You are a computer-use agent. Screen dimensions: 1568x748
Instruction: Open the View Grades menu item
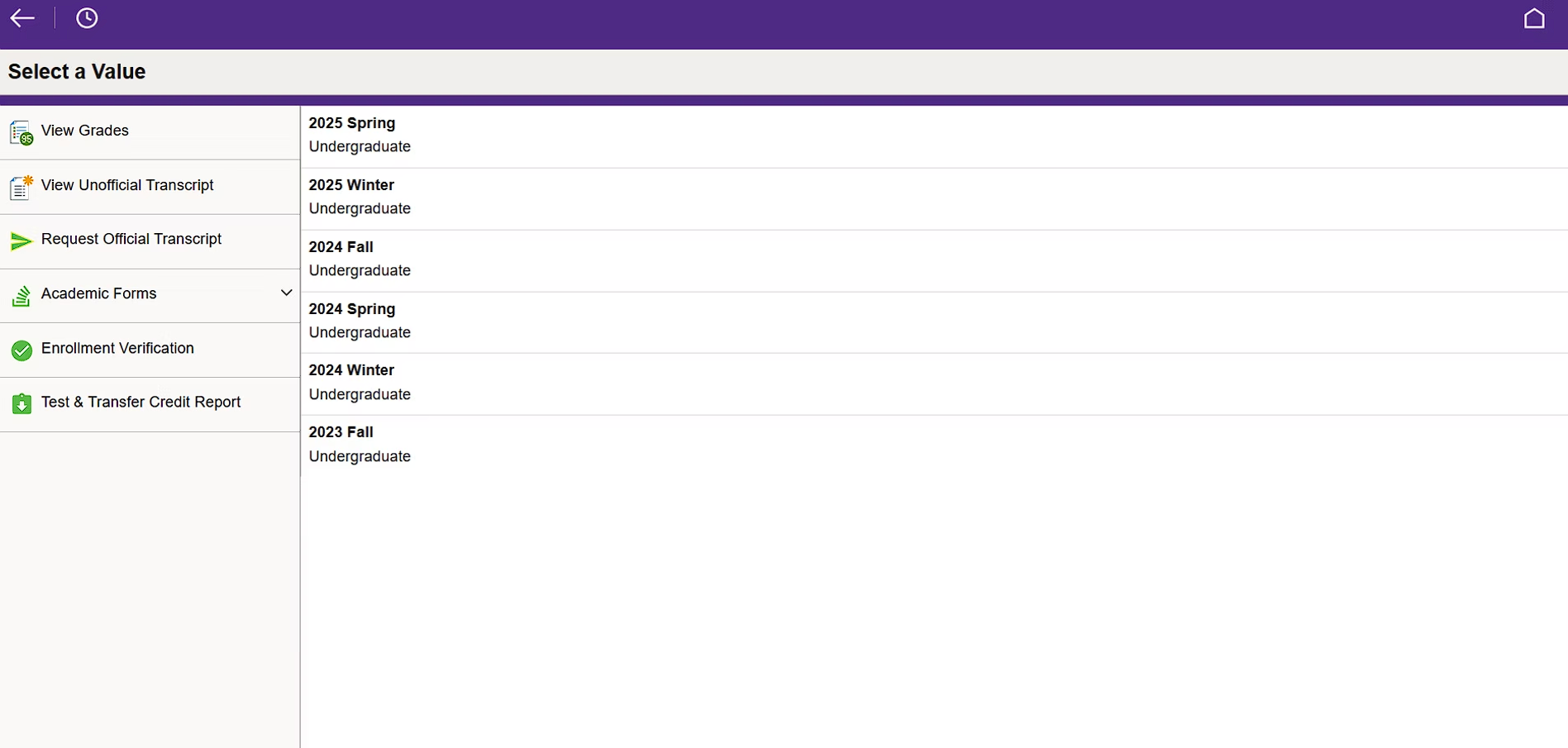pos(85,131)
